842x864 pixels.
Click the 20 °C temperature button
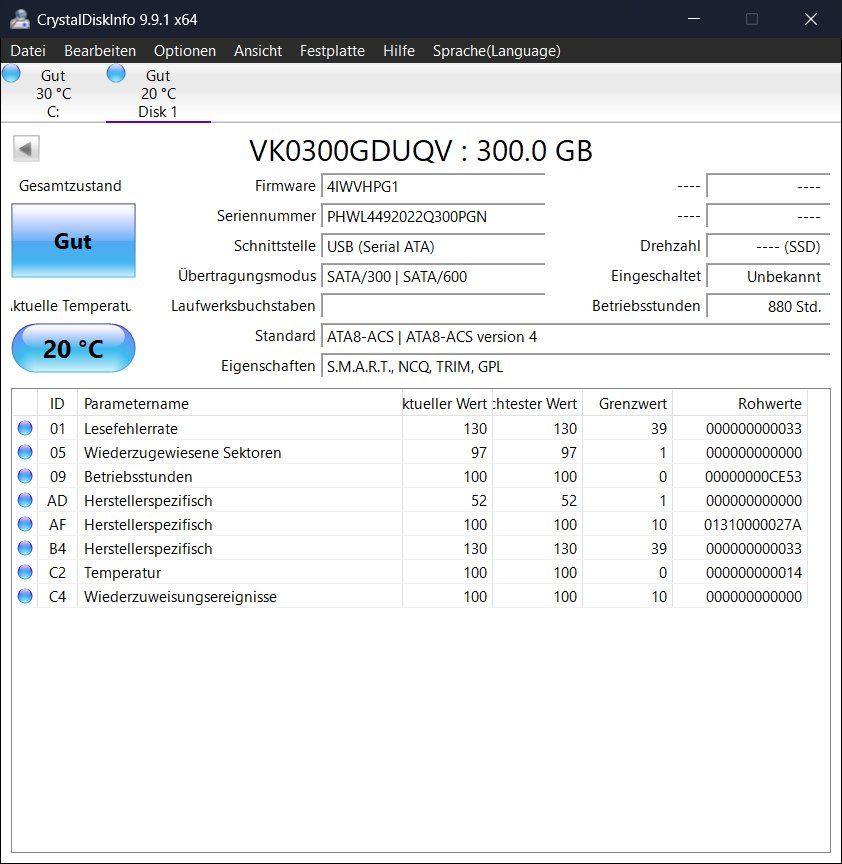[73, 348]
